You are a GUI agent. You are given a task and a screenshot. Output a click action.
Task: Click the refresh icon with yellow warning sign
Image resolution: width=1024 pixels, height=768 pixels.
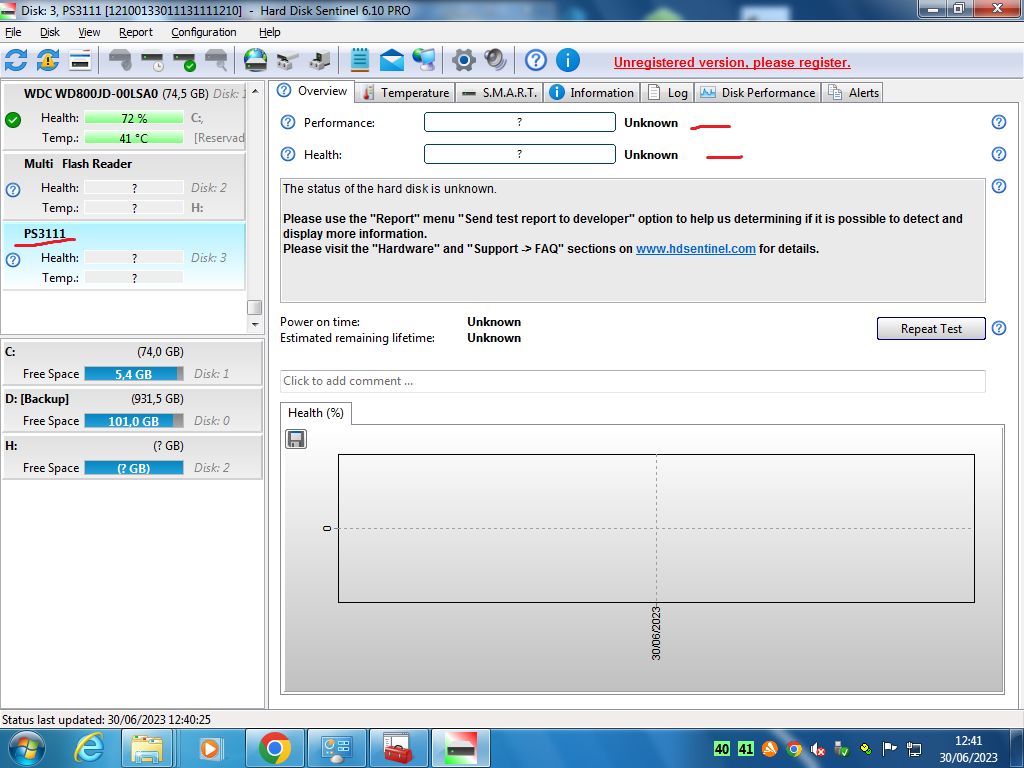(48, 60)
